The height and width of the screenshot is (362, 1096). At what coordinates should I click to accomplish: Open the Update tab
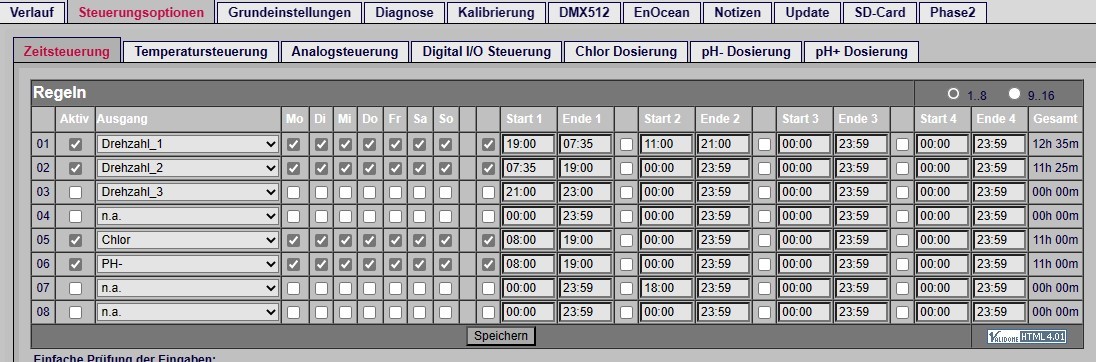pos(807,12)
